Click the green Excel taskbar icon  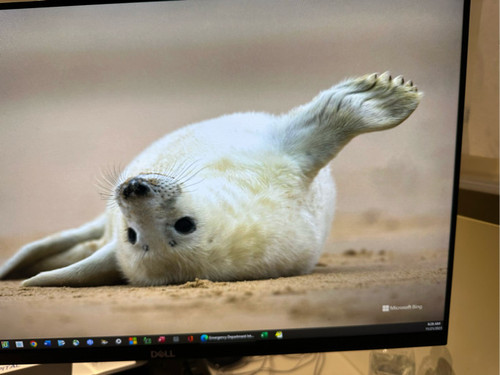[x=264, y=335]
